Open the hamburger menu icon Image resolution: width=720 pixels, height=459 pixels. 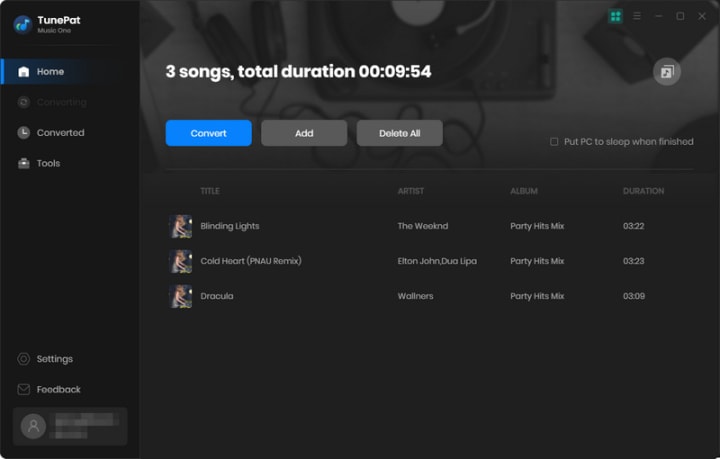pos(637,16)
